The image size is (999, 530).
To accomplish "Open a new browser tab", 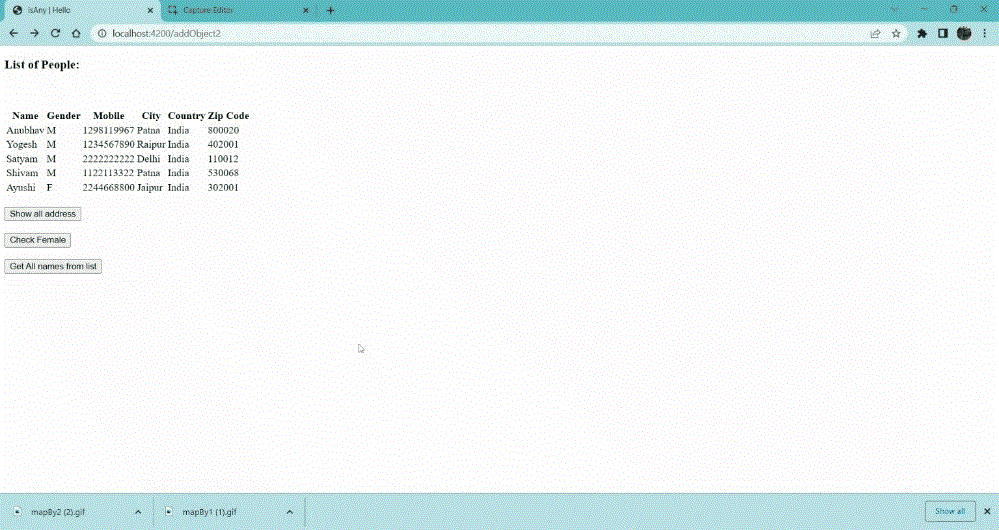I will [330, 10].
